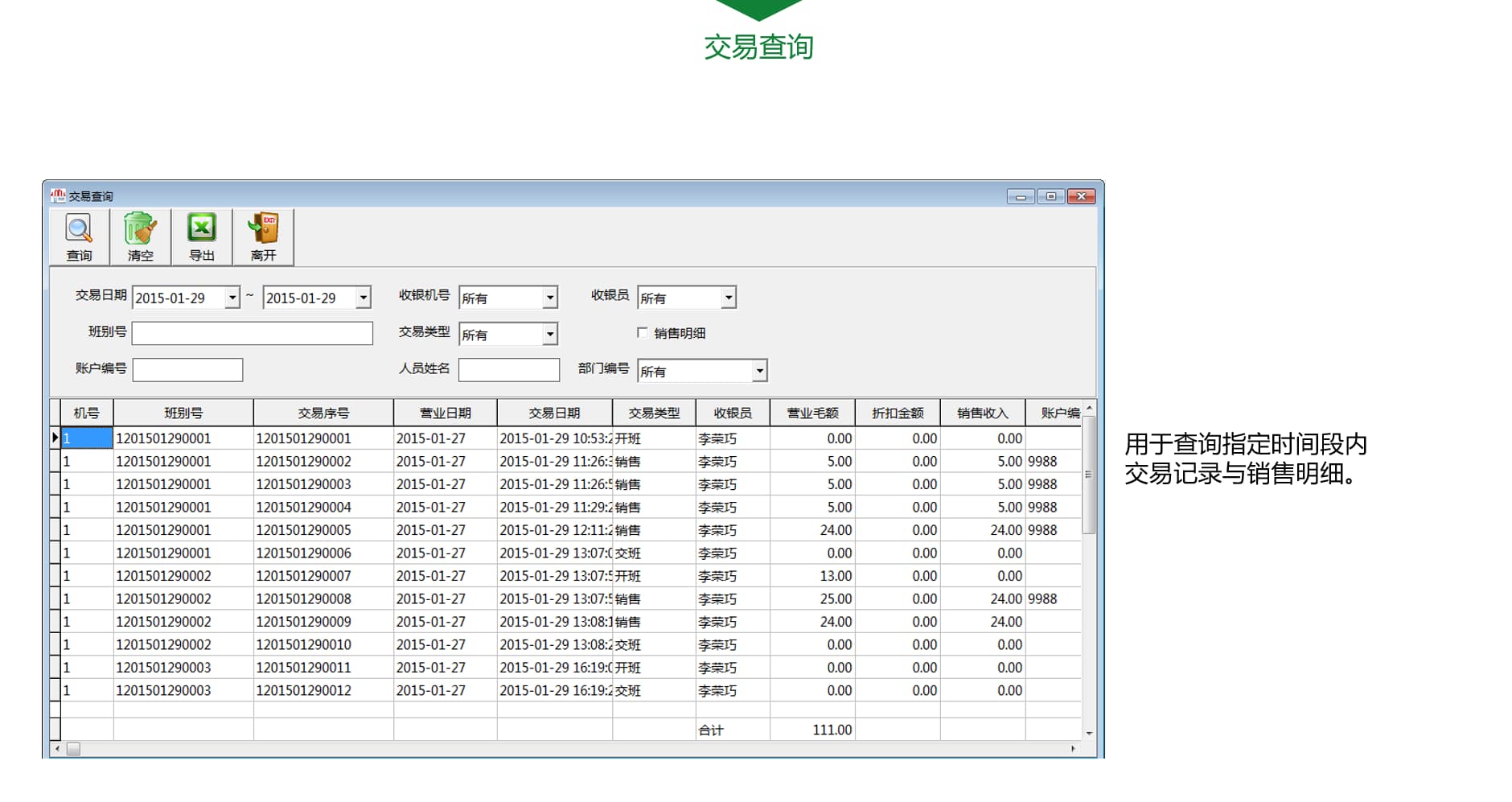Open the start date 交易日期 dropdown

[232, 297]
